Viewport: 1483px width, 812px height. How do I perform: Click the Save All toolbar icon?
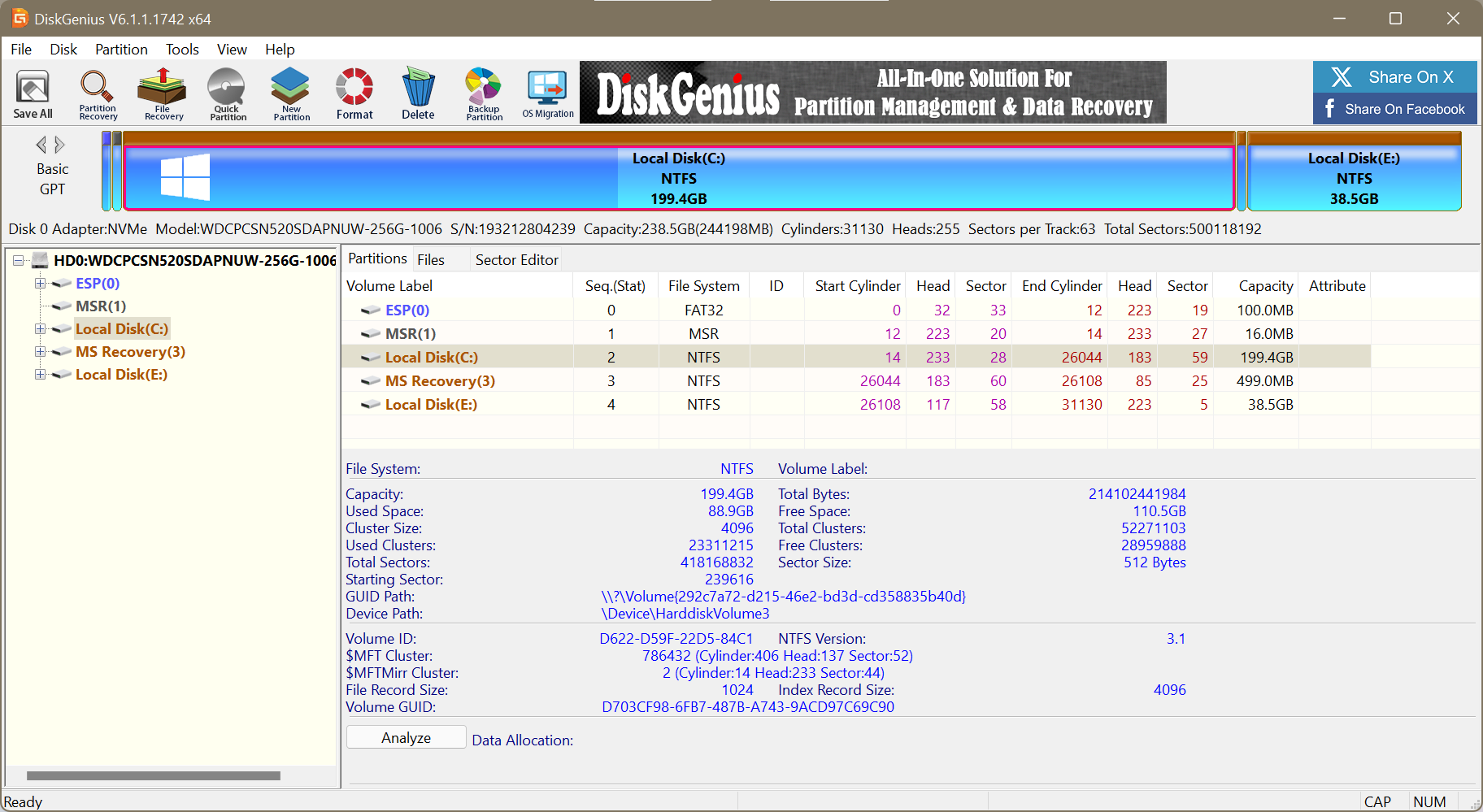(33, 93)
